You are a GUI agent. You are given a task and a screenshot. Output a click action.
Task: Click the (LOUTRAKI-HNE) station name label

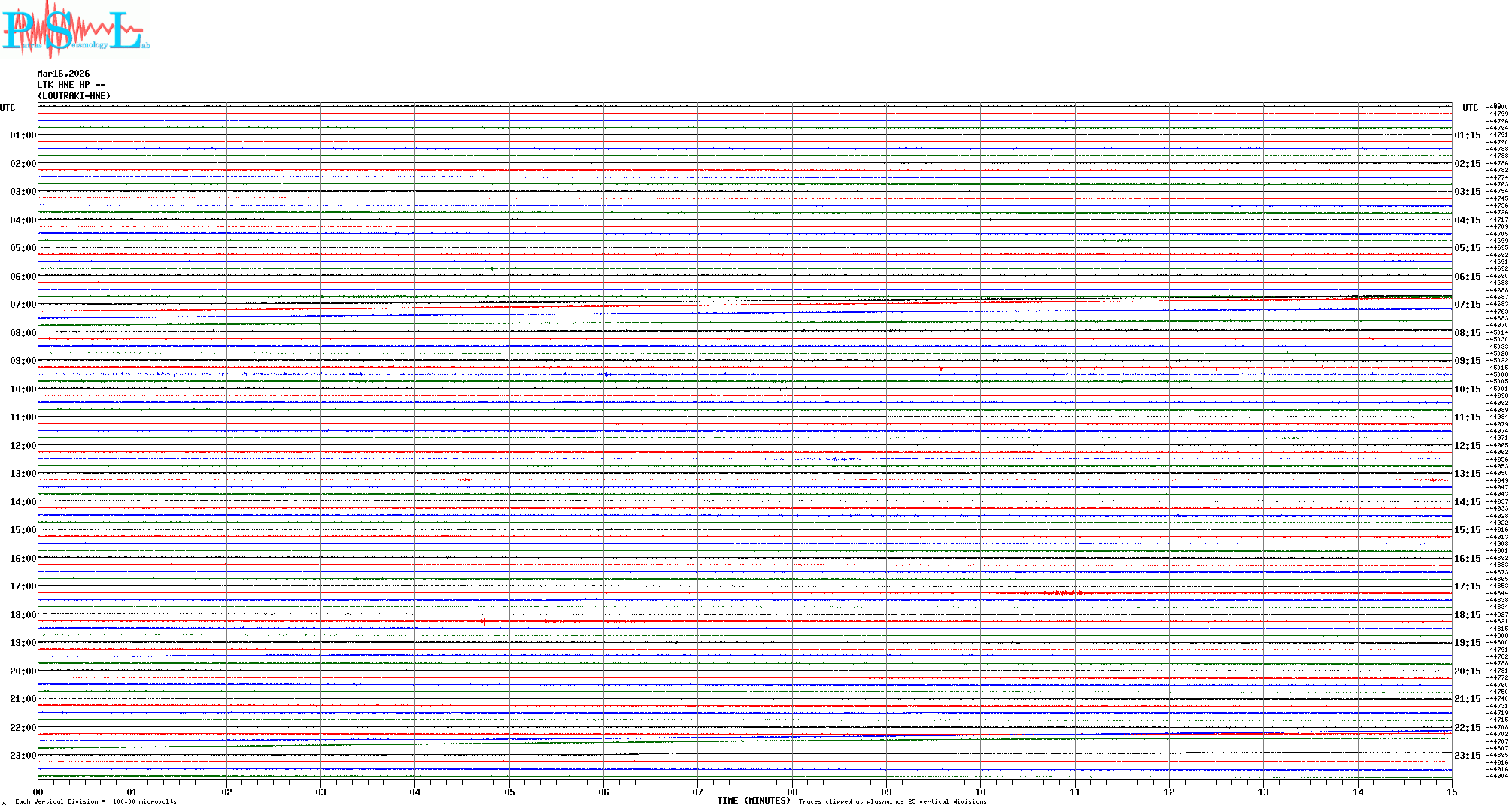74,96
